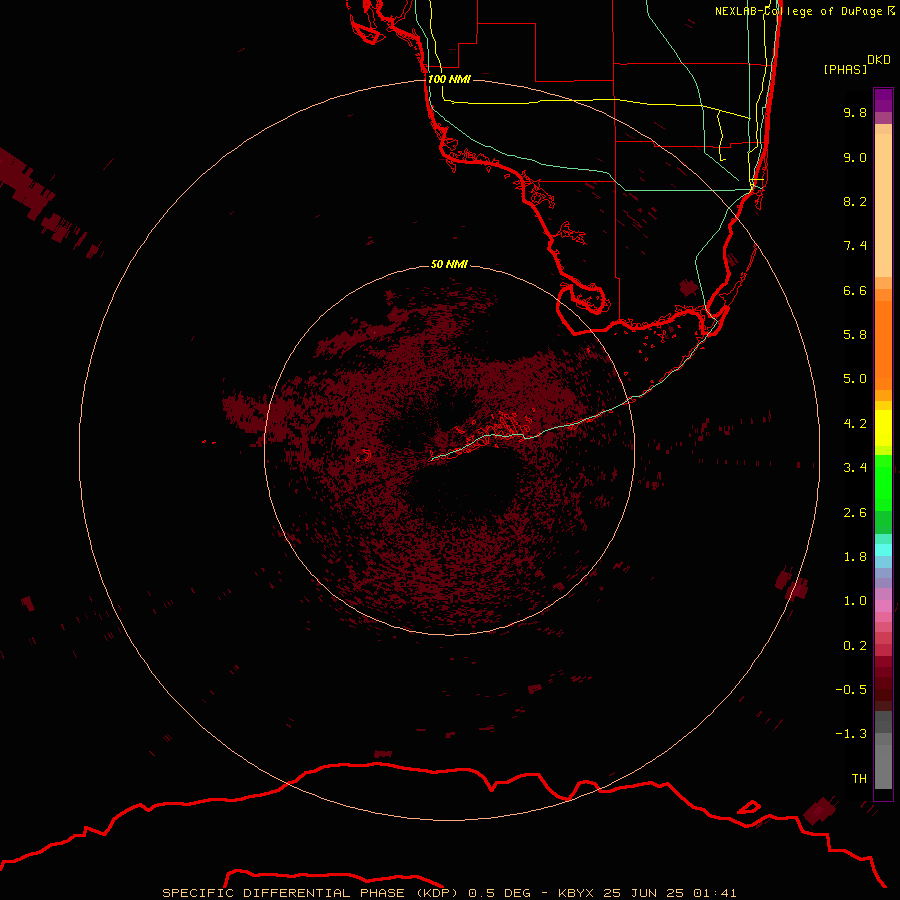Select the -0.5 scale value
The image size is (900, 900).
click(851, 690)
